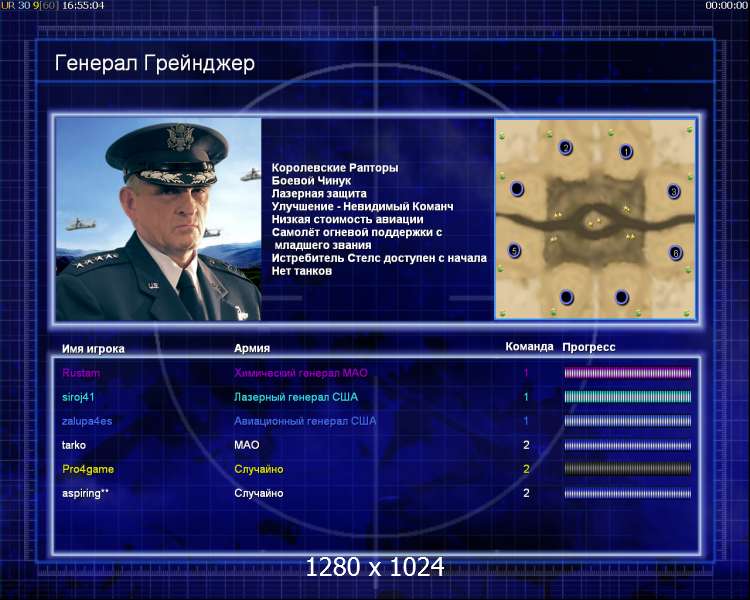This screenshot has width=750, height=600.
Task: Select player name aspiring**
Action: click(86, 493)
